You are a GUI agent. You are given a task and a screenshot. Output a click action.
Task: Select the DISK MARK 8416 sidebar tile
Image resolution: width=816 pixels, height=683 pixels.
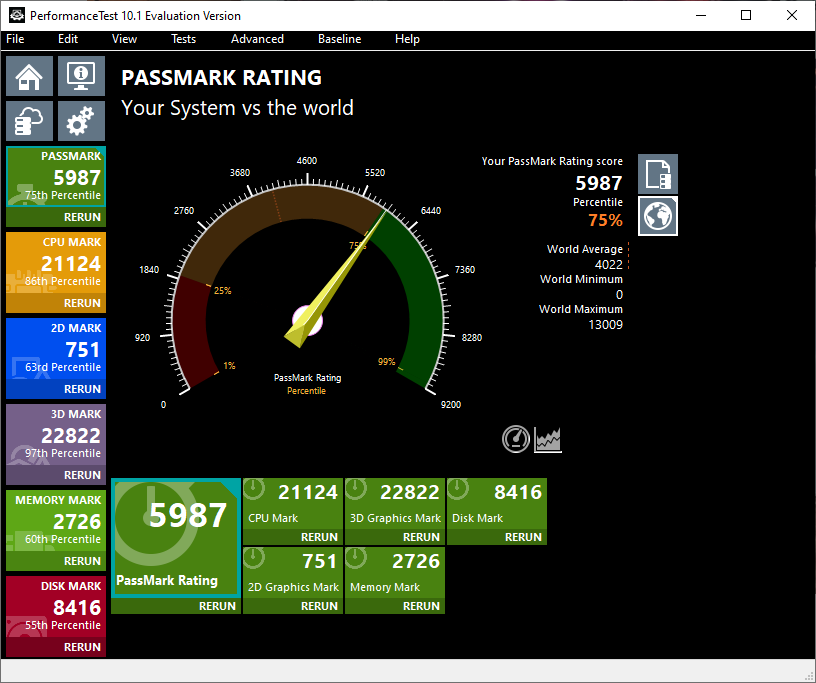click(56, 606)
